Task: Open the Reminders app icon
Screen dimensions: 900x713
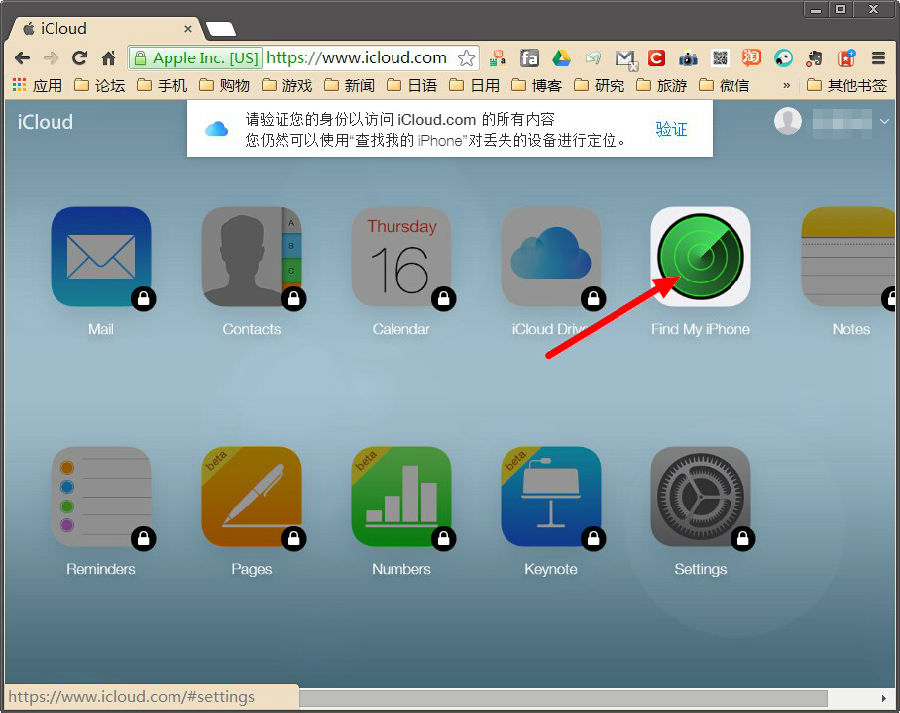Action: pyautogui.click(x=101, y=497)
